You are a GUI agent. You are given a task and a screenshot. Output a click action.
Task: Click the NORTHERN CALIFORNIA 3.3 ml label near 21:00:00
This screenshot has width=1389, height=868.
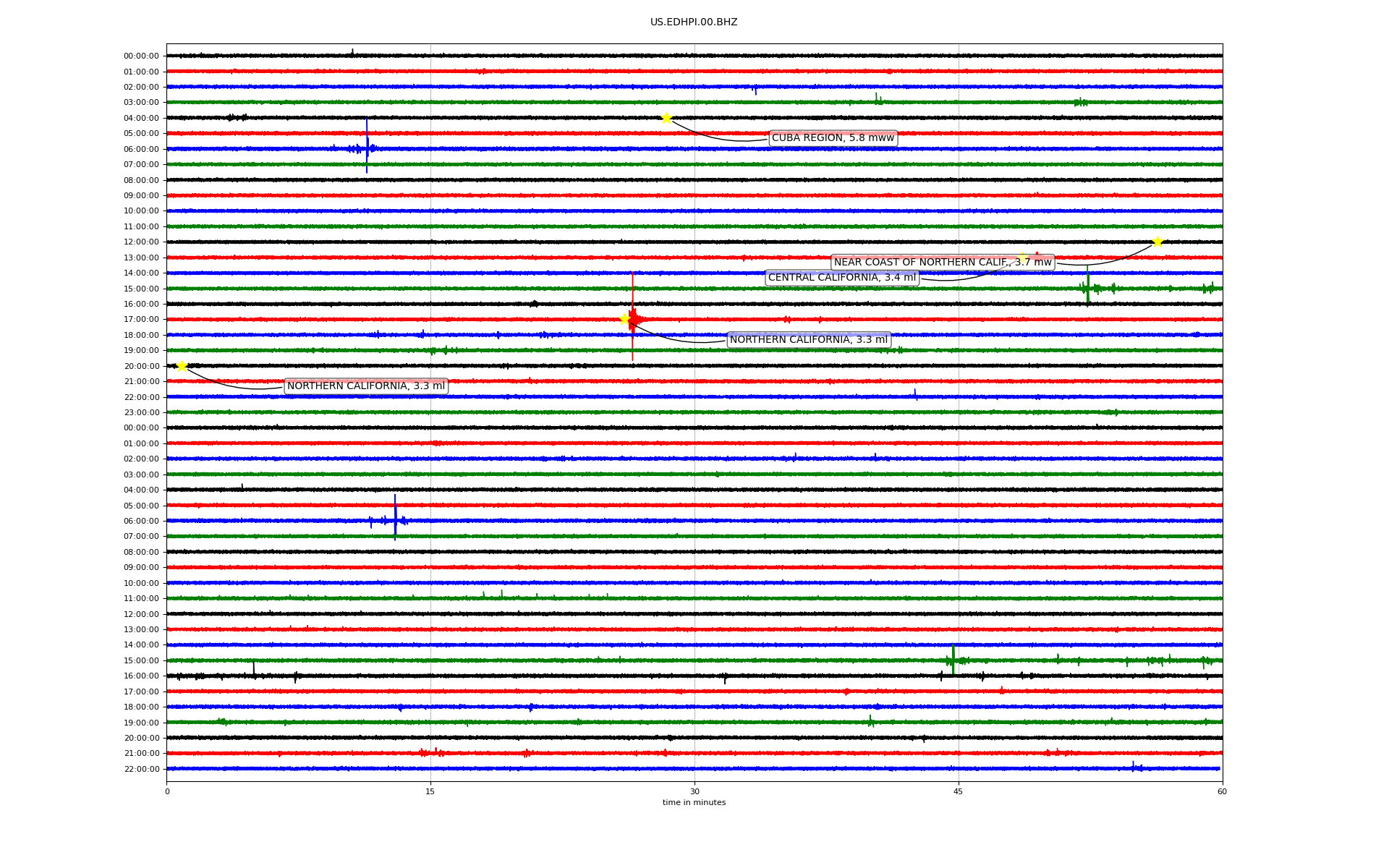pyautogui.click(x=366, y=386)
